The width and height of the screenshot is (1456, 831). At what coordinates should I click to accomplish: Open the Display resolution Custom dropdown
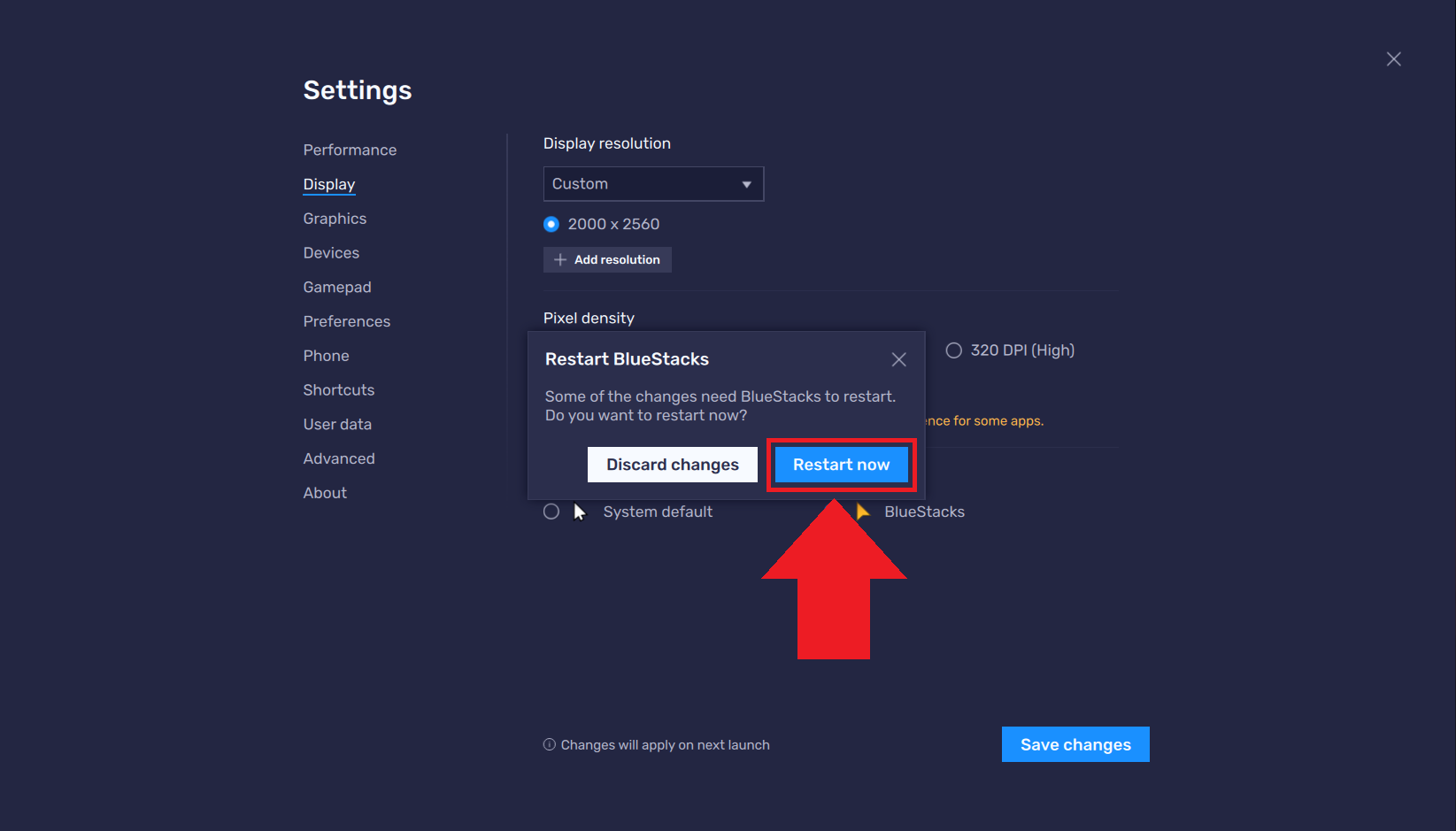pos(652,183)
